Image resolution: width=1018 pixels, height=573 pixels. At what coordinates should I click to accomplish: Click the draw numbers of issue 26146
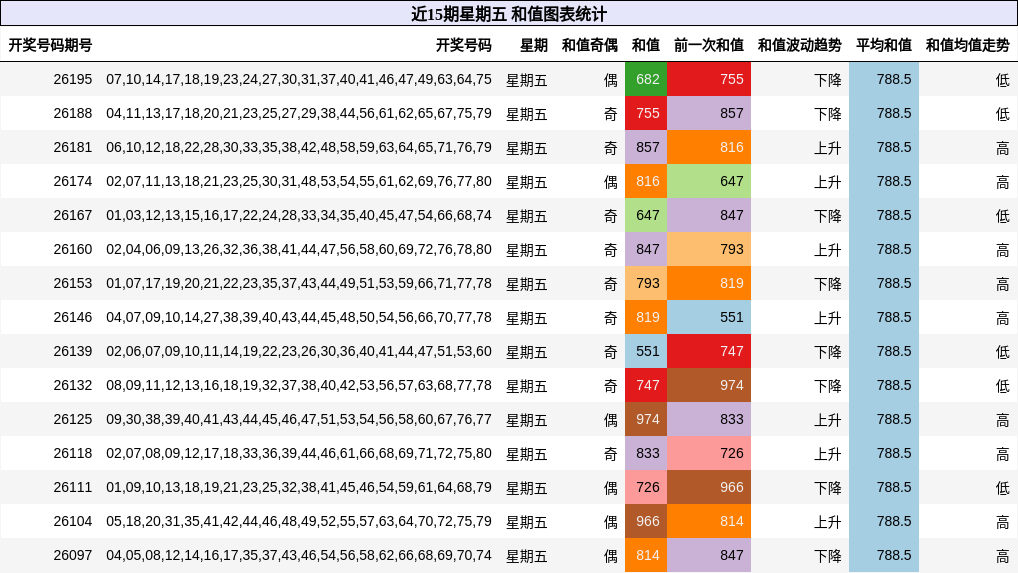tap(299, 317)
